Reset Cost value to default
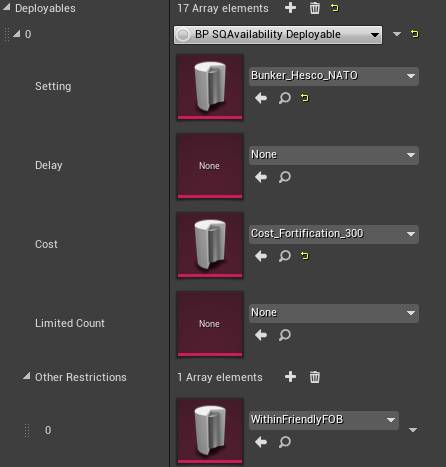 tap(304, 256)
